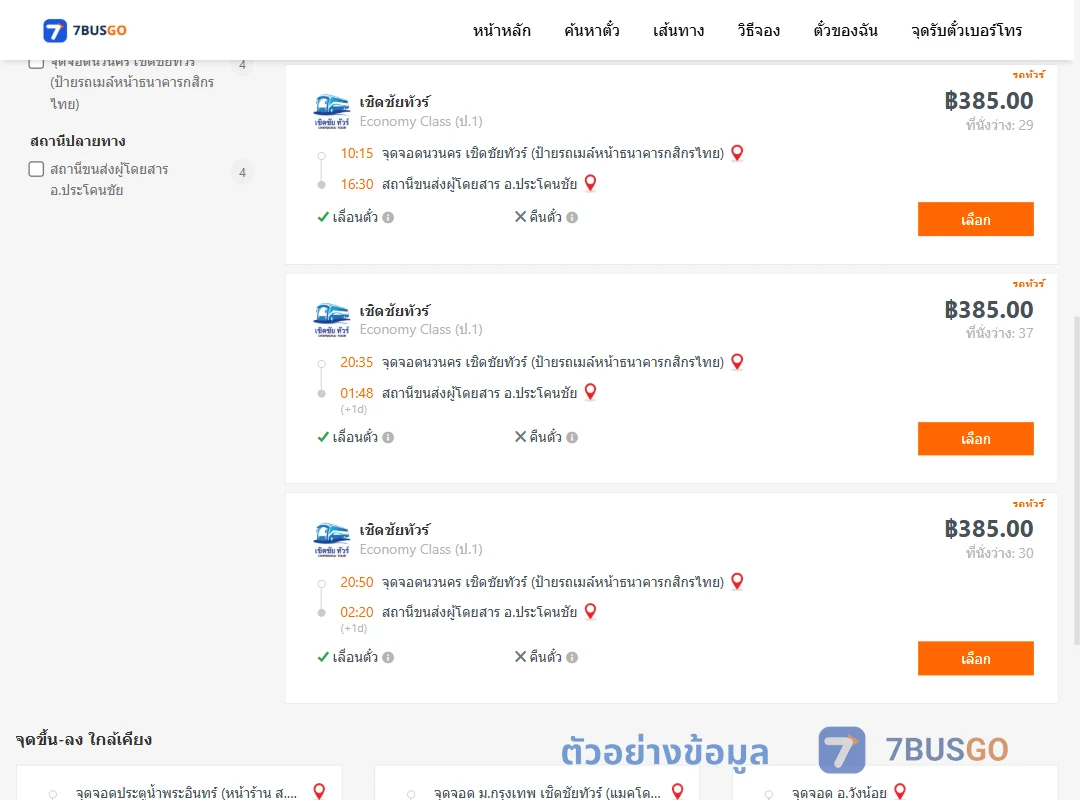
Task: Open map pin for 16:30 arrival station
Action: tap(590, 183)
